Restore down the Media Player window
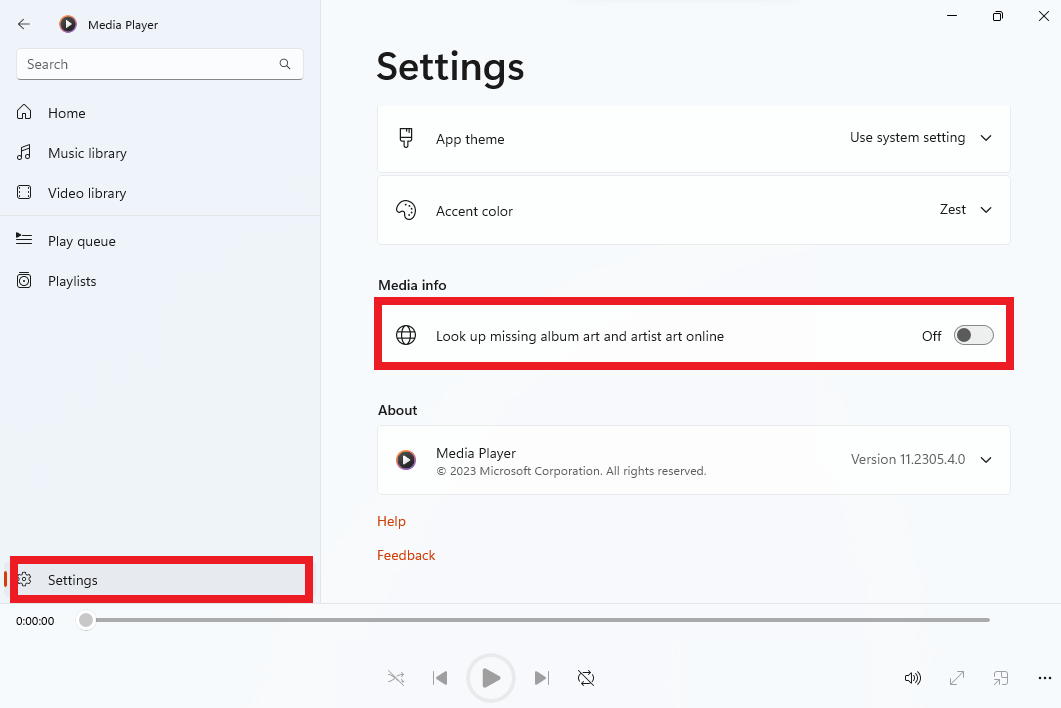This screenshot has width=1061, height=708. 997,16
